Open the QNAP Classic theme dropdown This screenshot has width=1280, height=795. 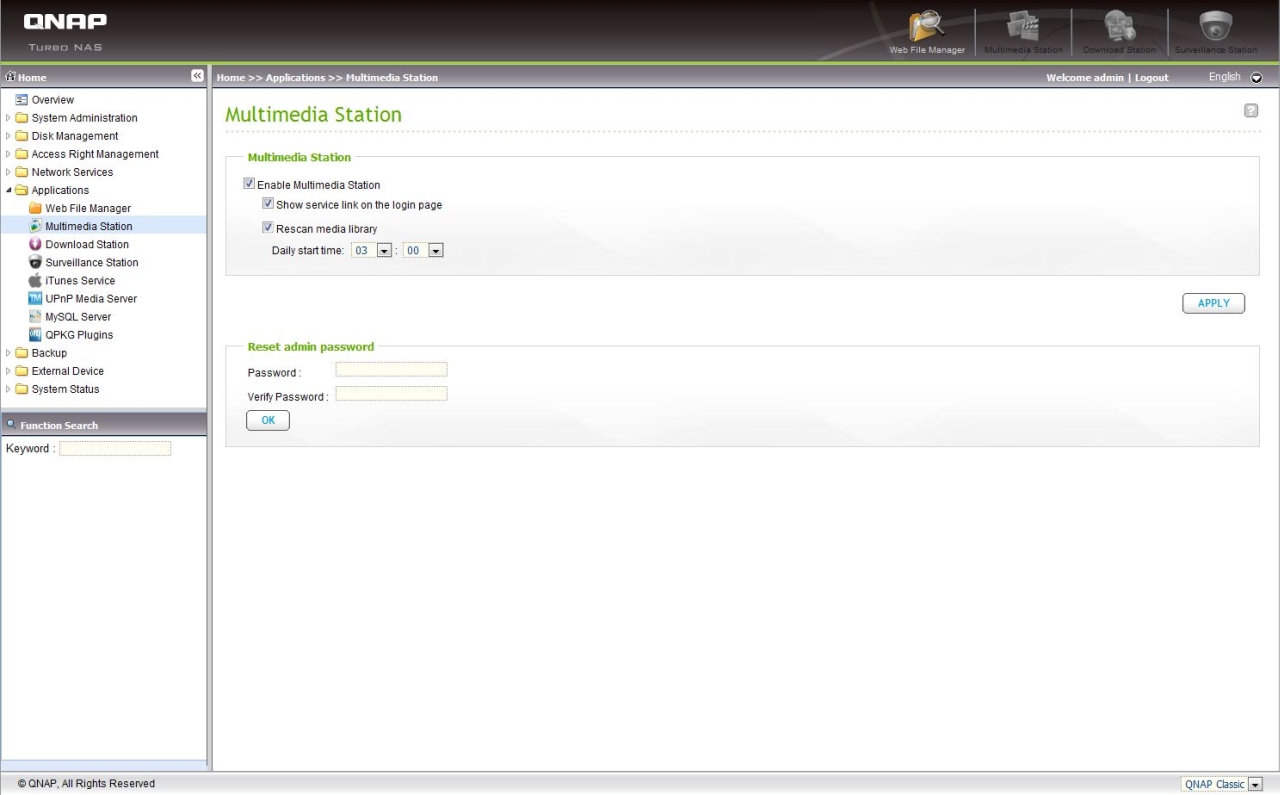pyautogui.click(x=1255, y=785)
